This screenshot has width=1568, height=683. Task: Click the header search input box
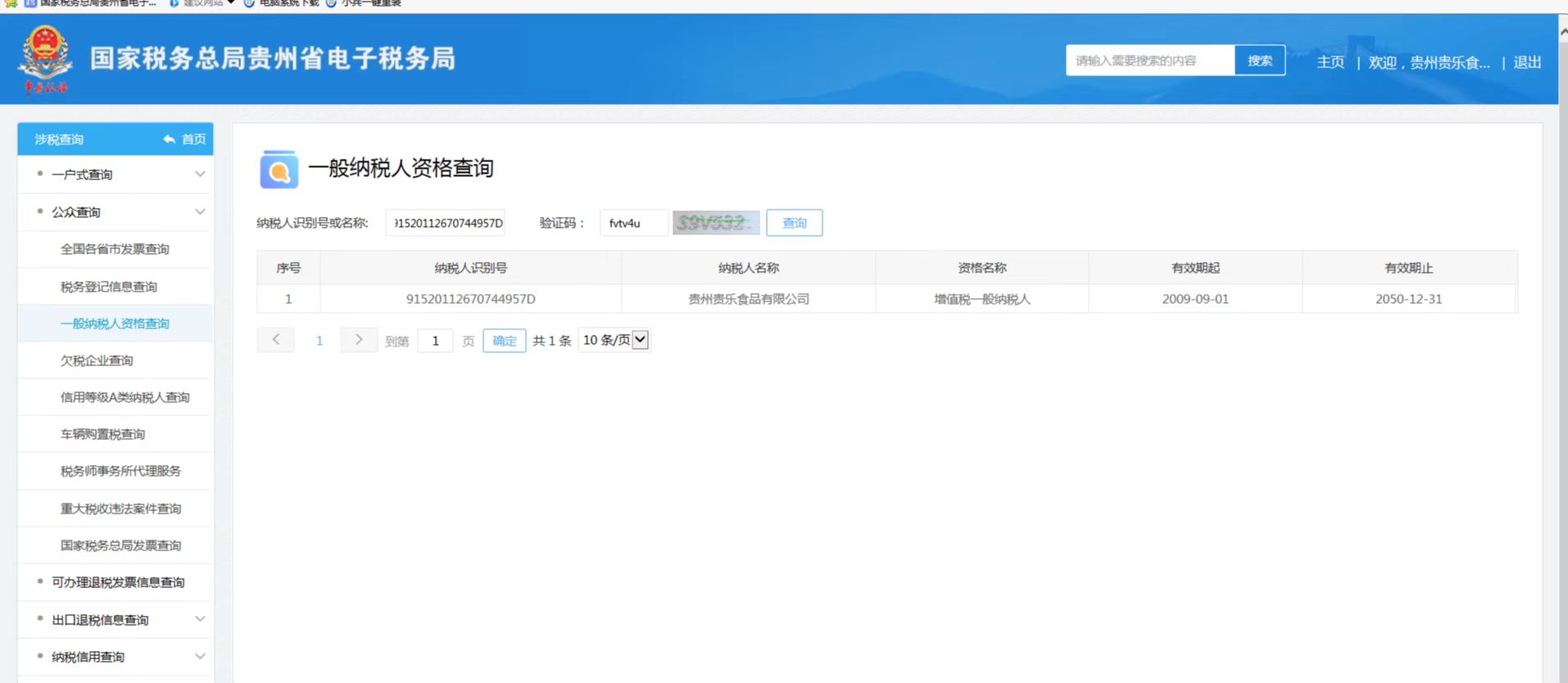[1149, 61]
